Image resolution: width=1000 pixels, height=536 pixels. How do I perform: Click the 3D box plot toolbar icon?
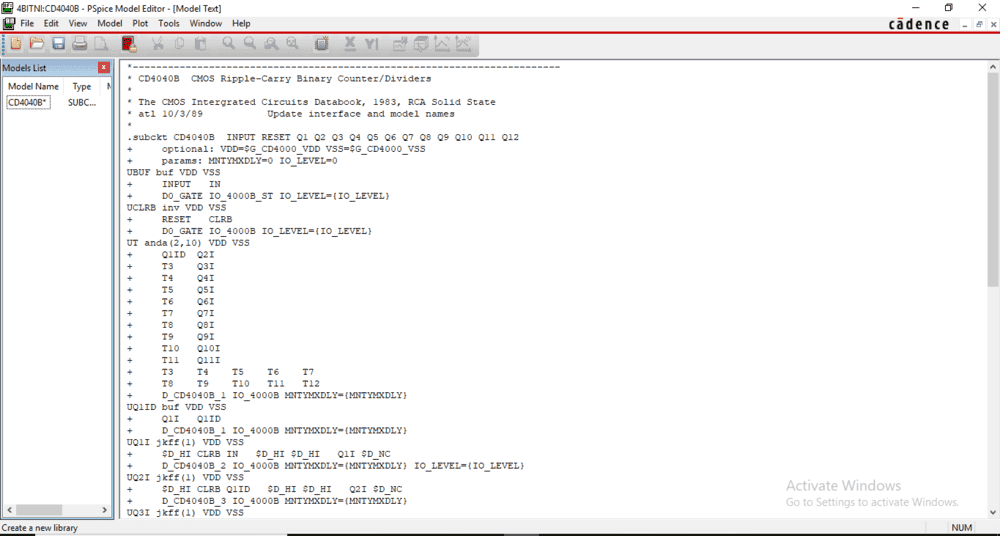pos(421,43)
